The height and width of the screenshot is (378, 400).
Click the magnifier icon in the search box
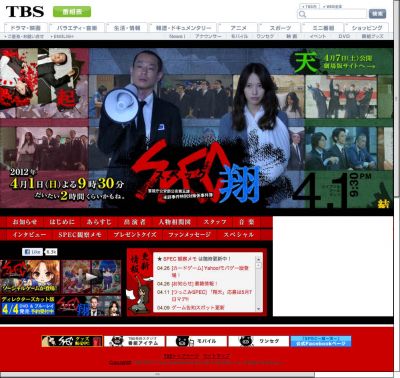click(x=302, y=14)
